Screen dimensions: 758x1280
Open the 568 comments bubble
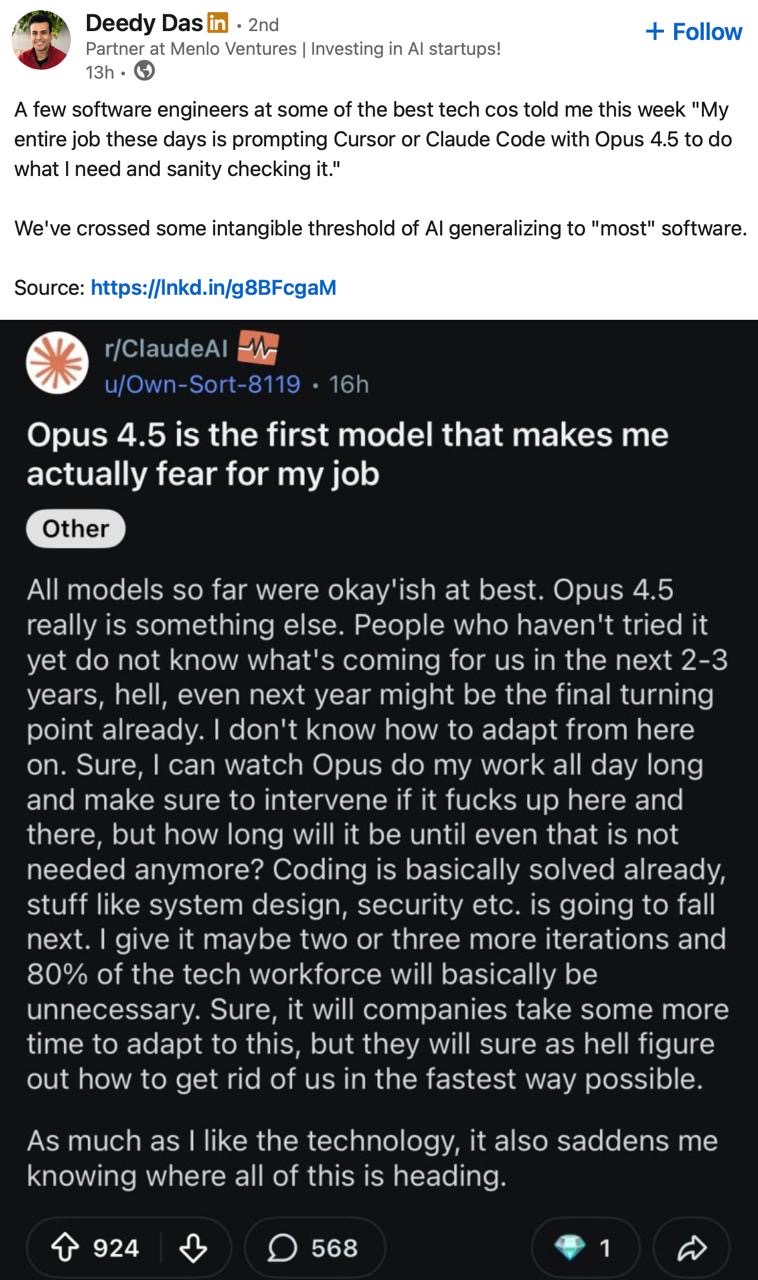(x=314, y=1247)
